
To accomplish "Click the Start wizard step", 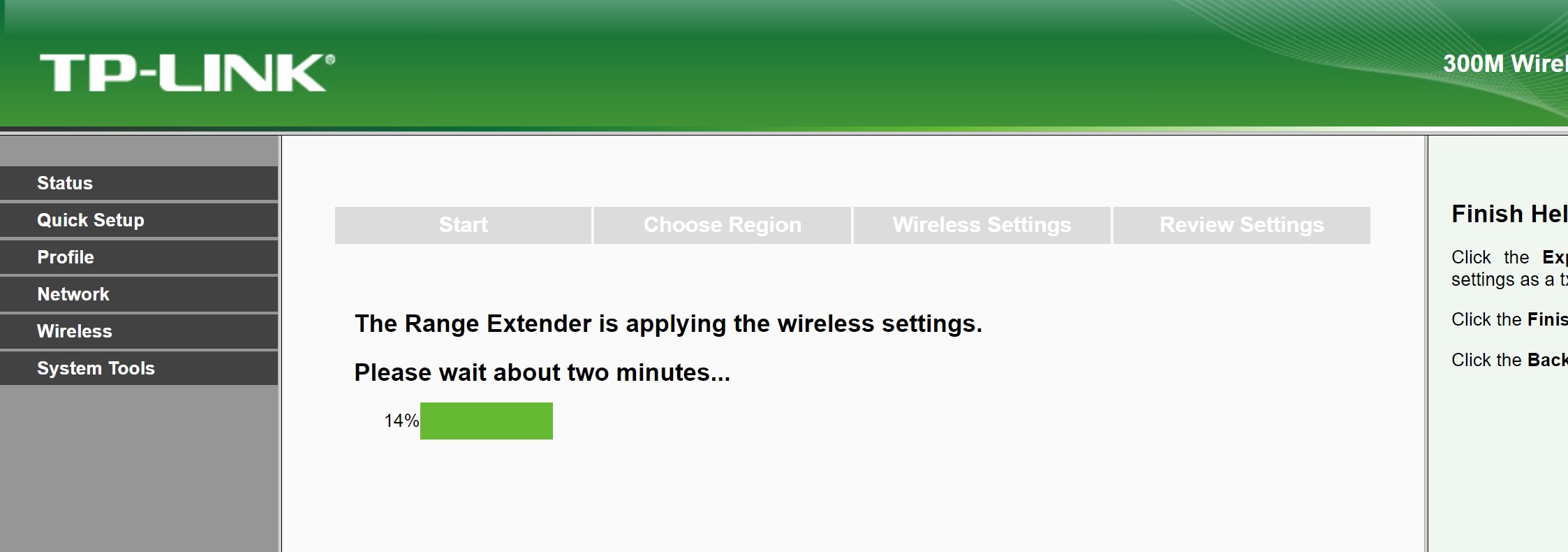I will tap(463, 225).
